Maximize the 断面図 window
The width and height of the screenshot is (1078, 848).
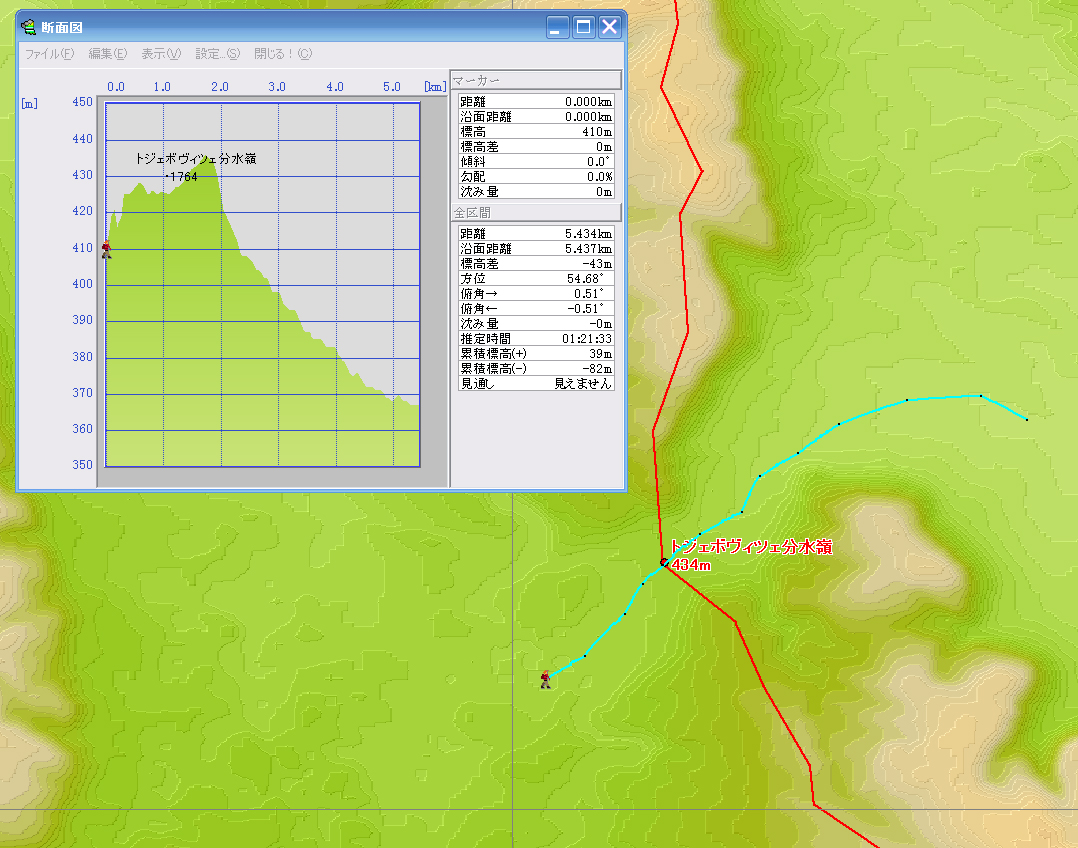pos(584,27)
